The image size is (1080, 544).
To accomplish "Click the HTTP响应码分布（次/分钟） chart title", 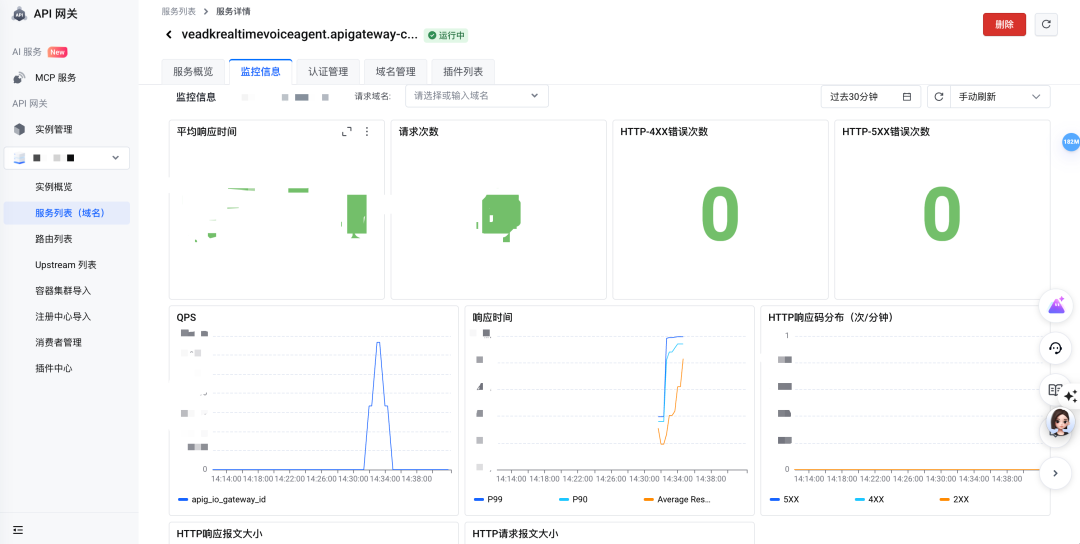I will point(831,317).
